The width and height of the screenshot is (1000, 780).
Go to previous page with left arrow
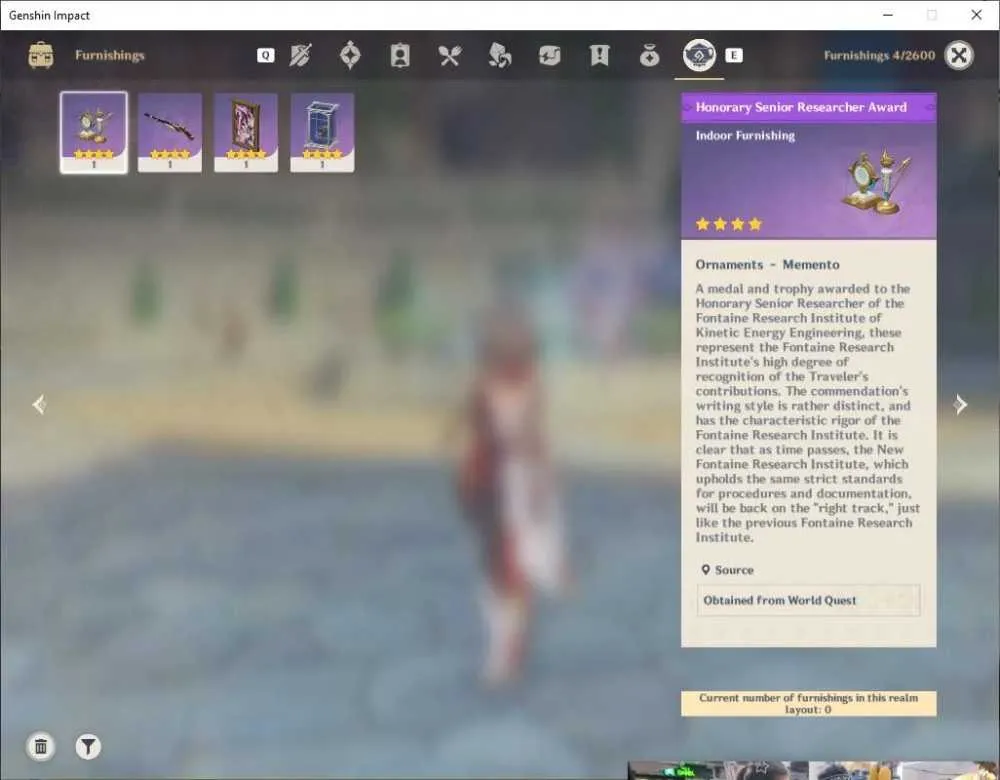tap(39, 404)
